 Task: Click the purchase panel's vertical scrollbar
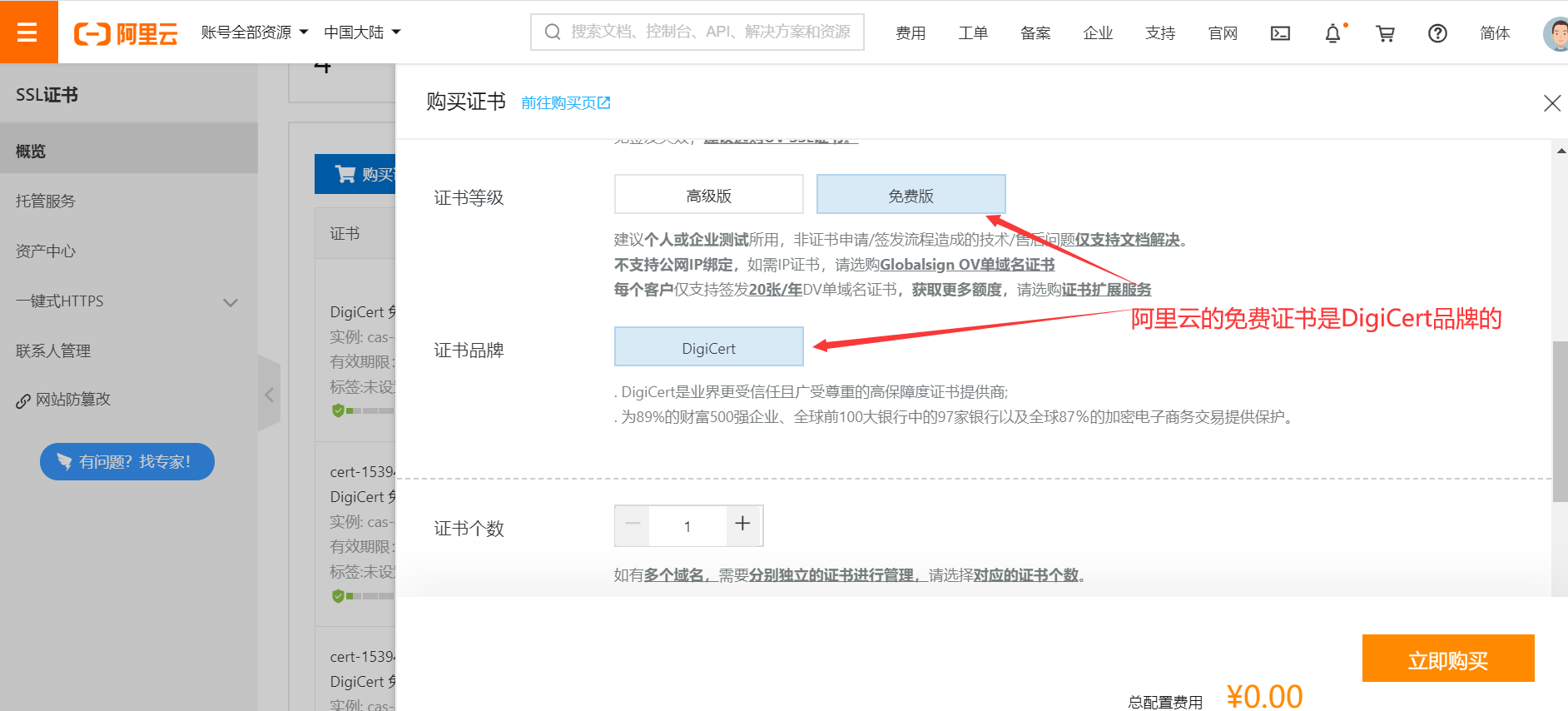click(x=1560, y=420)
